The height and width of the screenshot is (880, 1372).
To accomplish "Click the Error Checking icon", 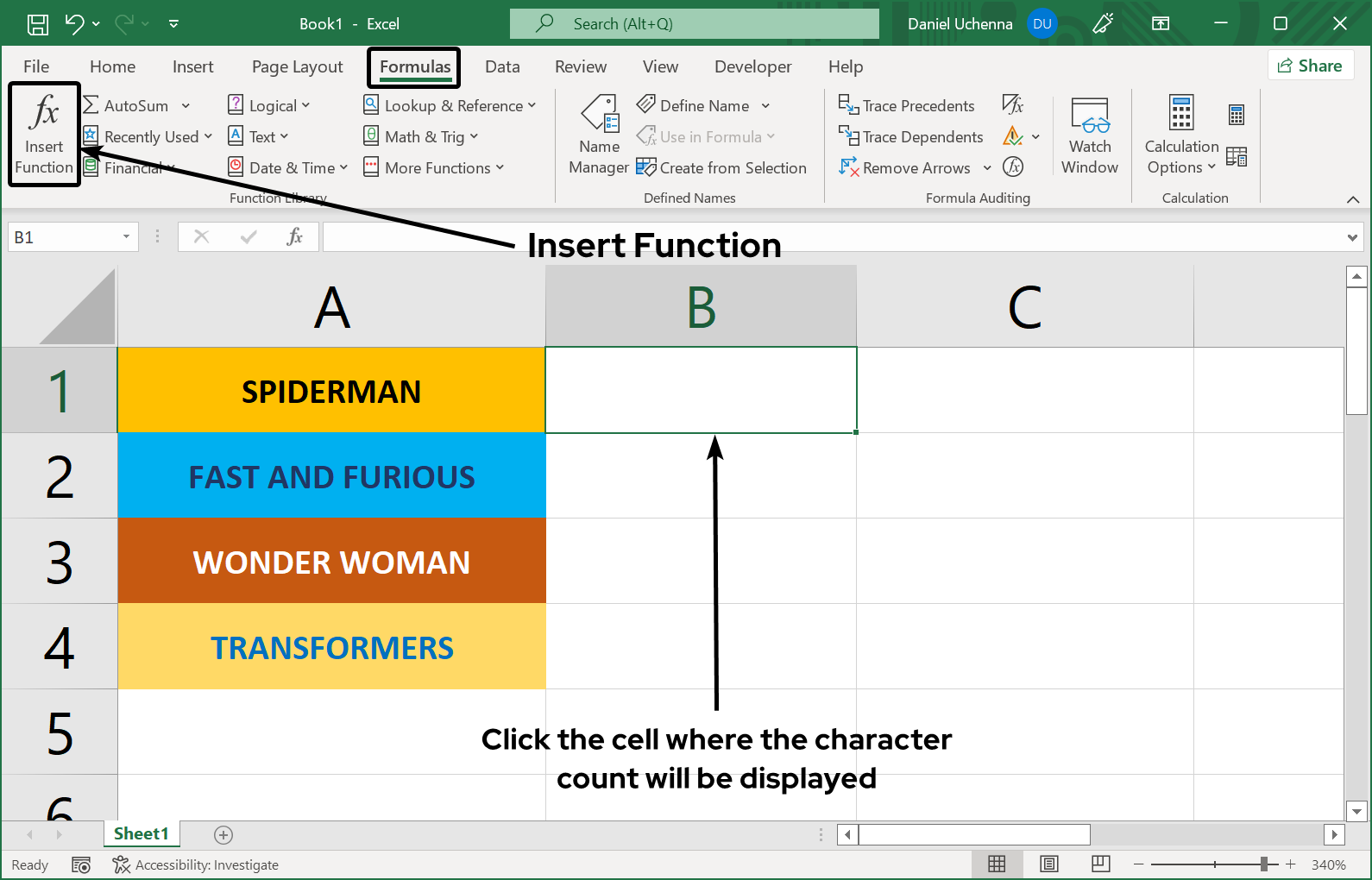I will (x=1013, y=136).
